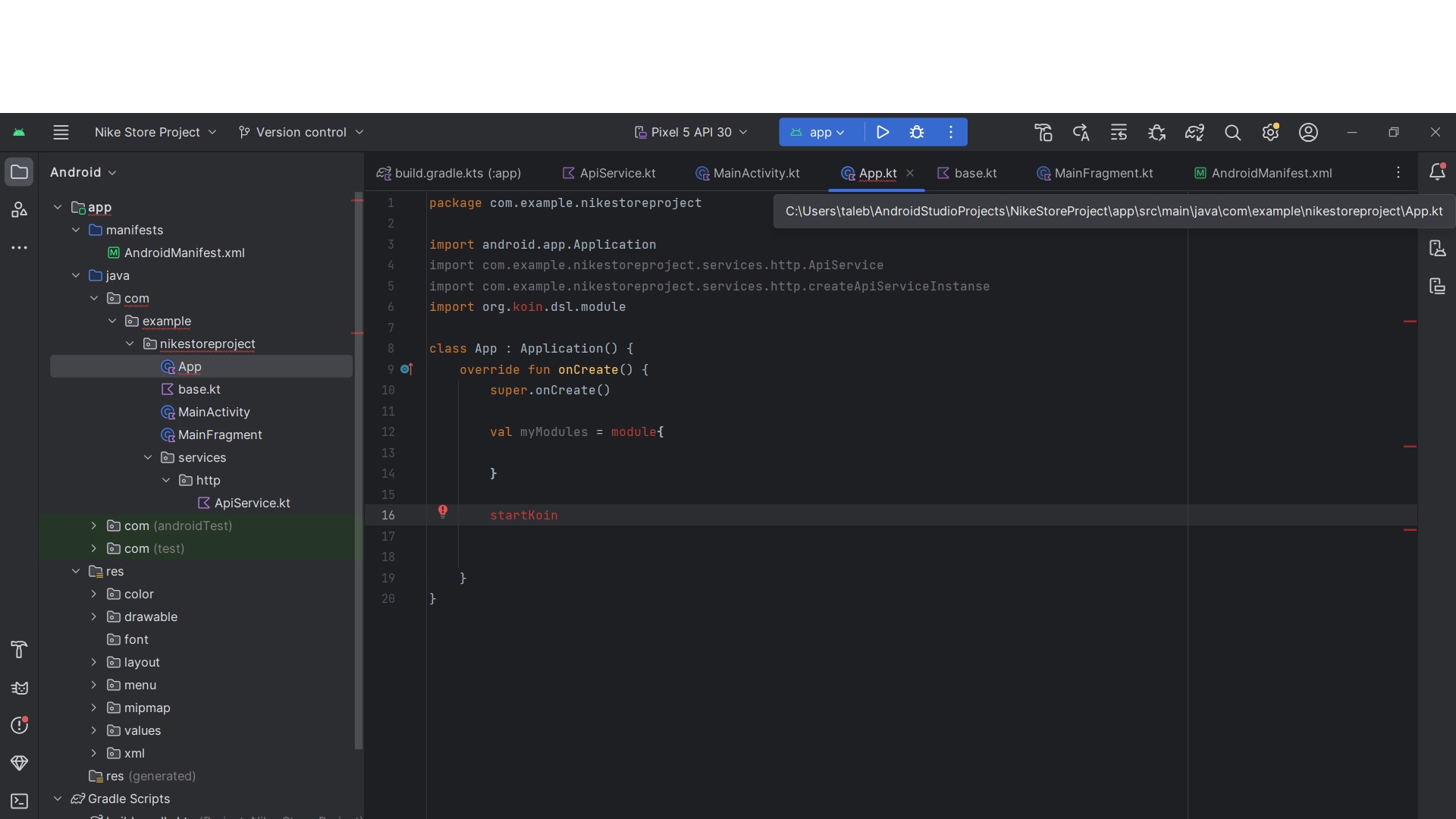Open the Build/Sync project icon

tap(1043, 131)
